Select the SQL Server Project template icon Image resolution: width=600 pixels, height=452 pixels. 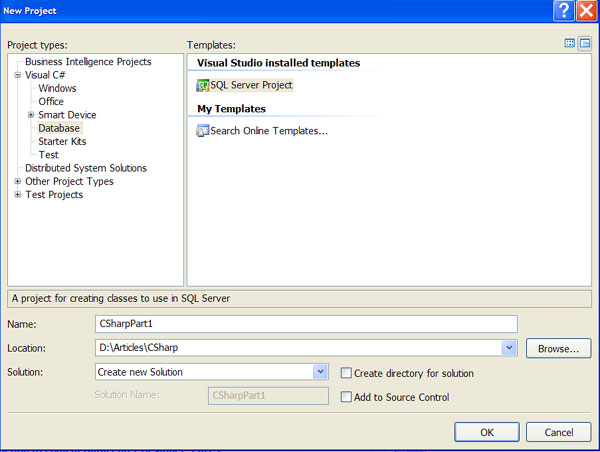tap(202, 85)
